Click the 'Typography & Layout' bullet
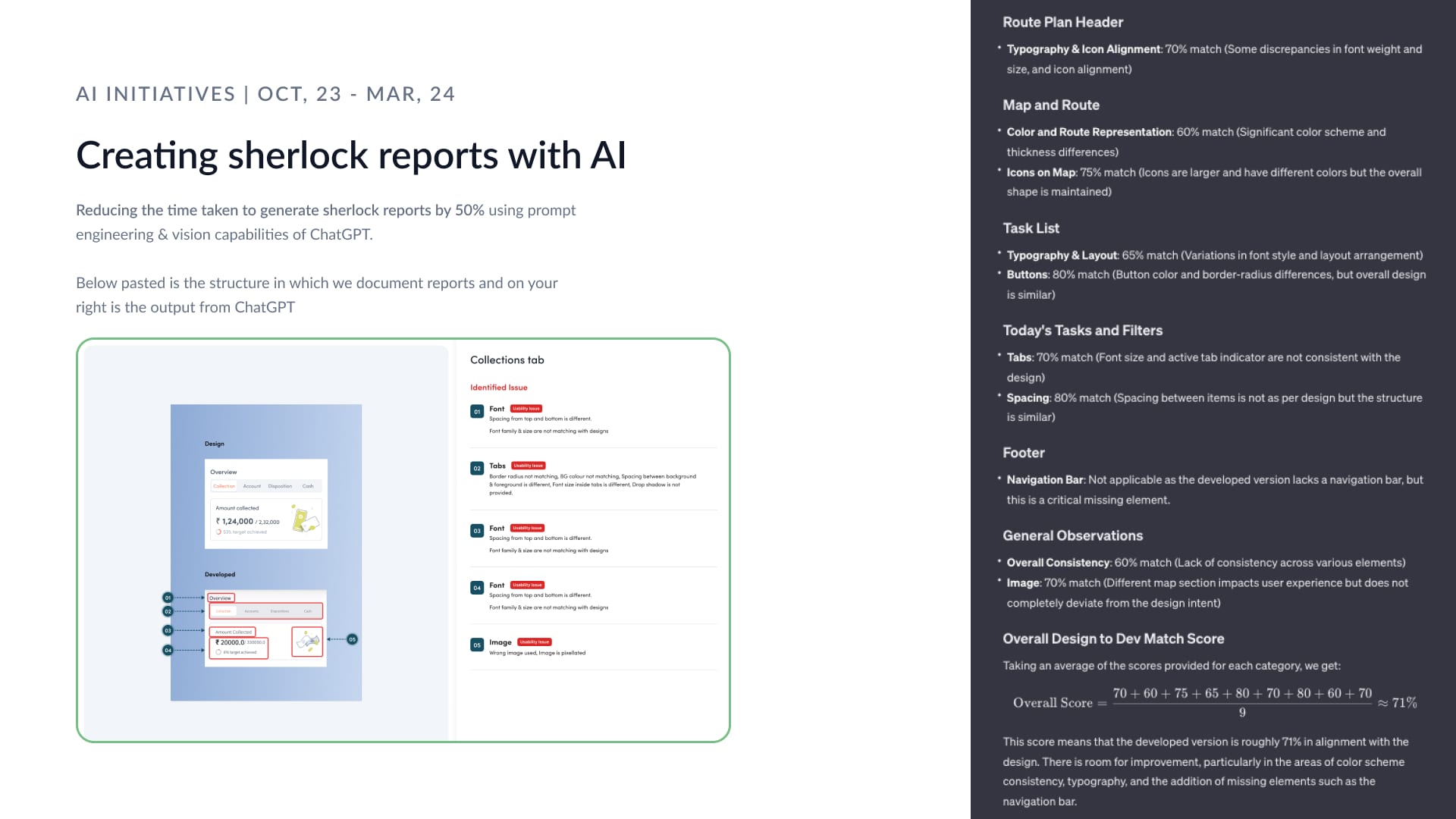This screenshot has width=1456, height=819. (1214, 256)
